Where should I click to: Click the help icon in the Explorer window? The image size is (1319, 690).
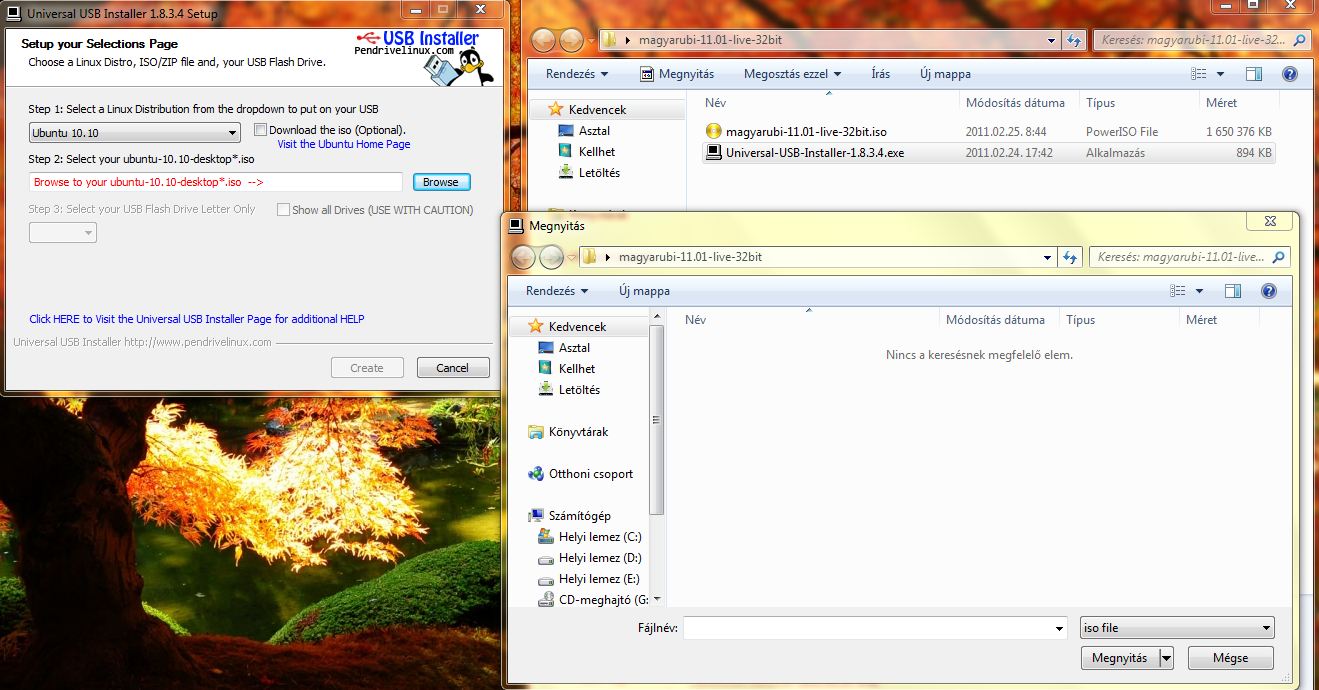coord(1290,74)
